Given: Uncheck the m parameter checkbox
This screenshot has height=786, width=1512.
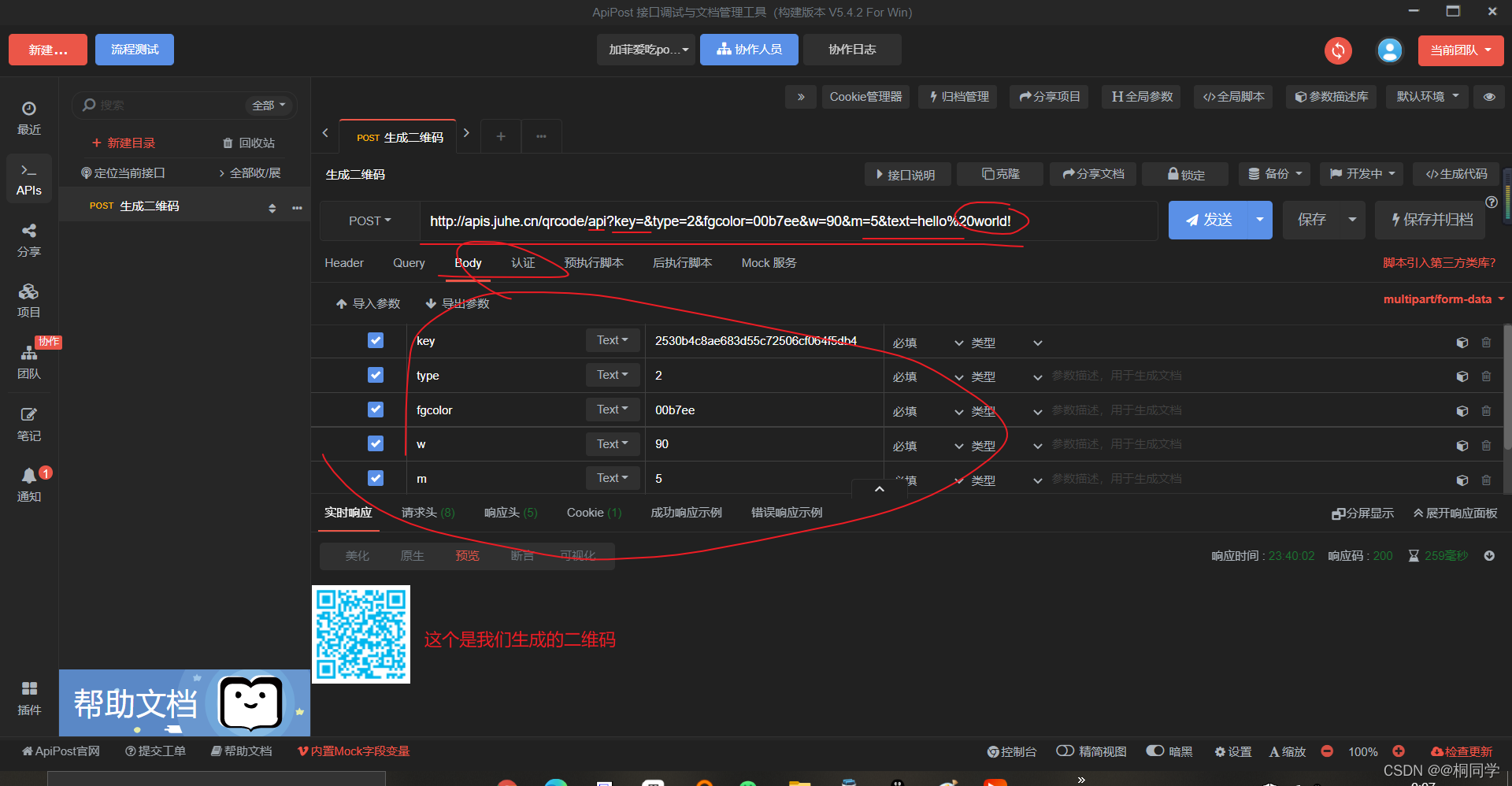Looking at the screenshot, I should 376,478.
